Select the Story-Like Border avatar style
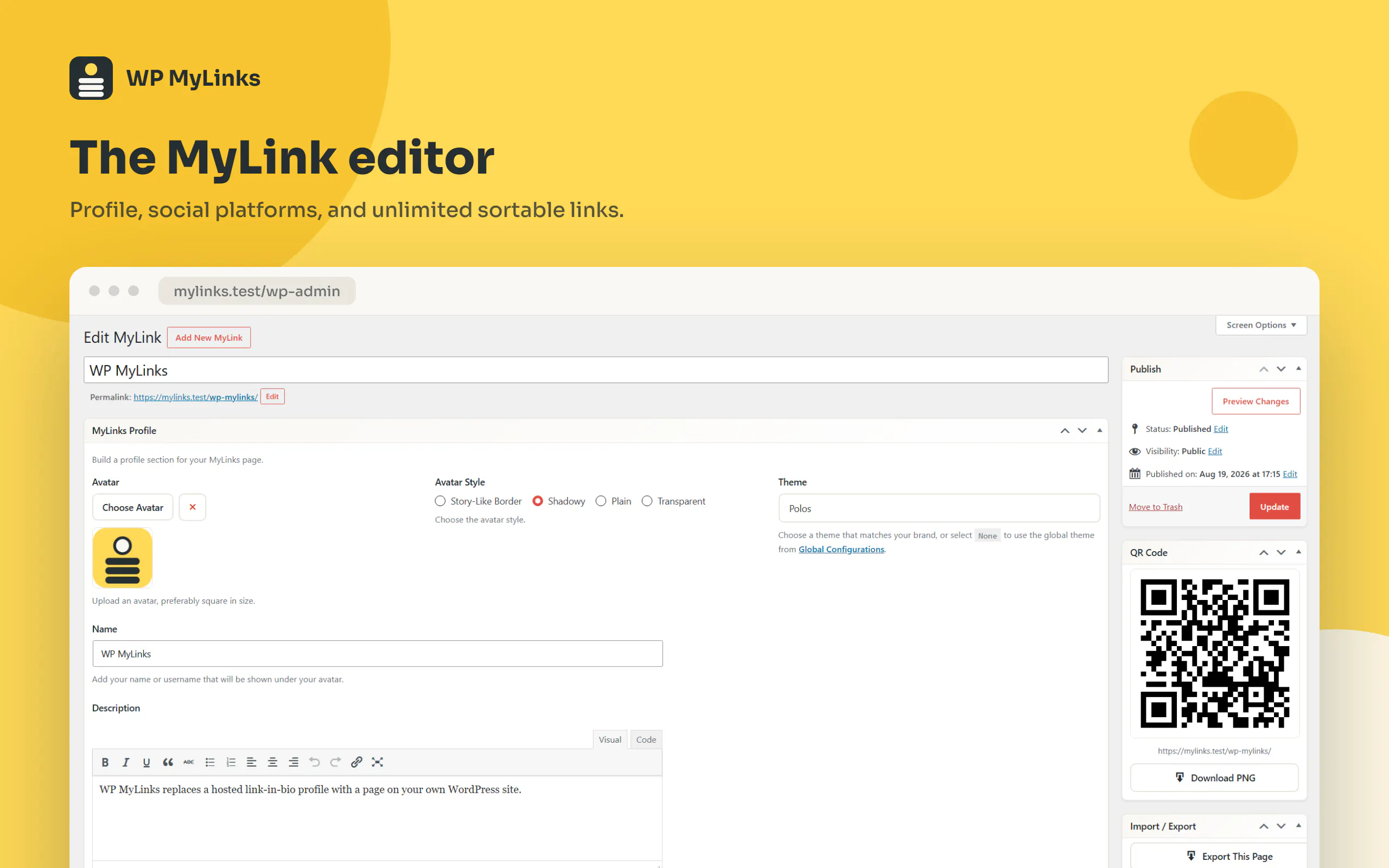Image resolution: width=1389 pixels, height=868 pixels. pyautogui.click(x=440, y=501)
